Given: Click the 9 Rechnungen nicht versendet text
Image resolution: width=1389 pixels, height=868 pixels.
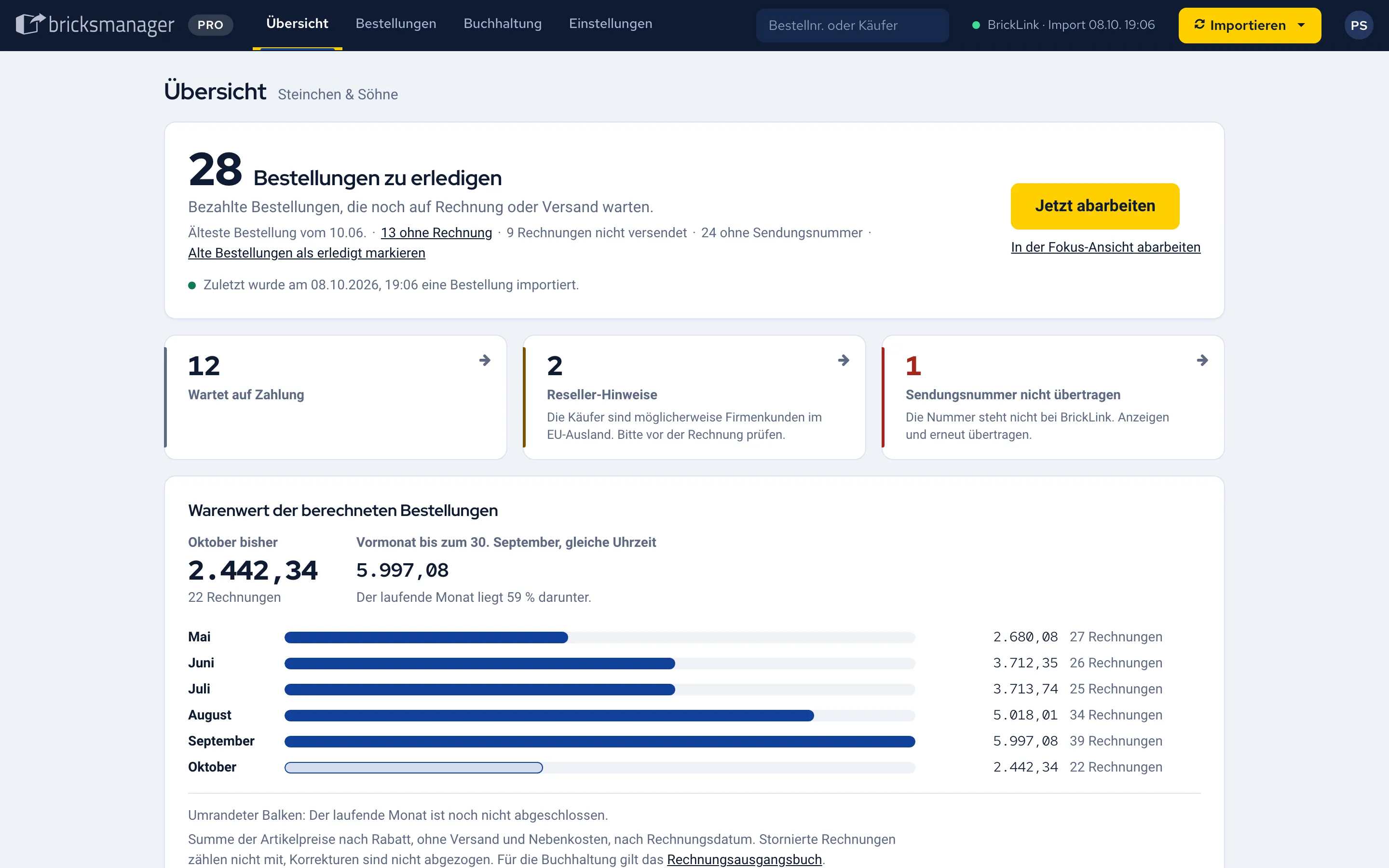Looking at the screenshot, I should [x=596, y=232].
